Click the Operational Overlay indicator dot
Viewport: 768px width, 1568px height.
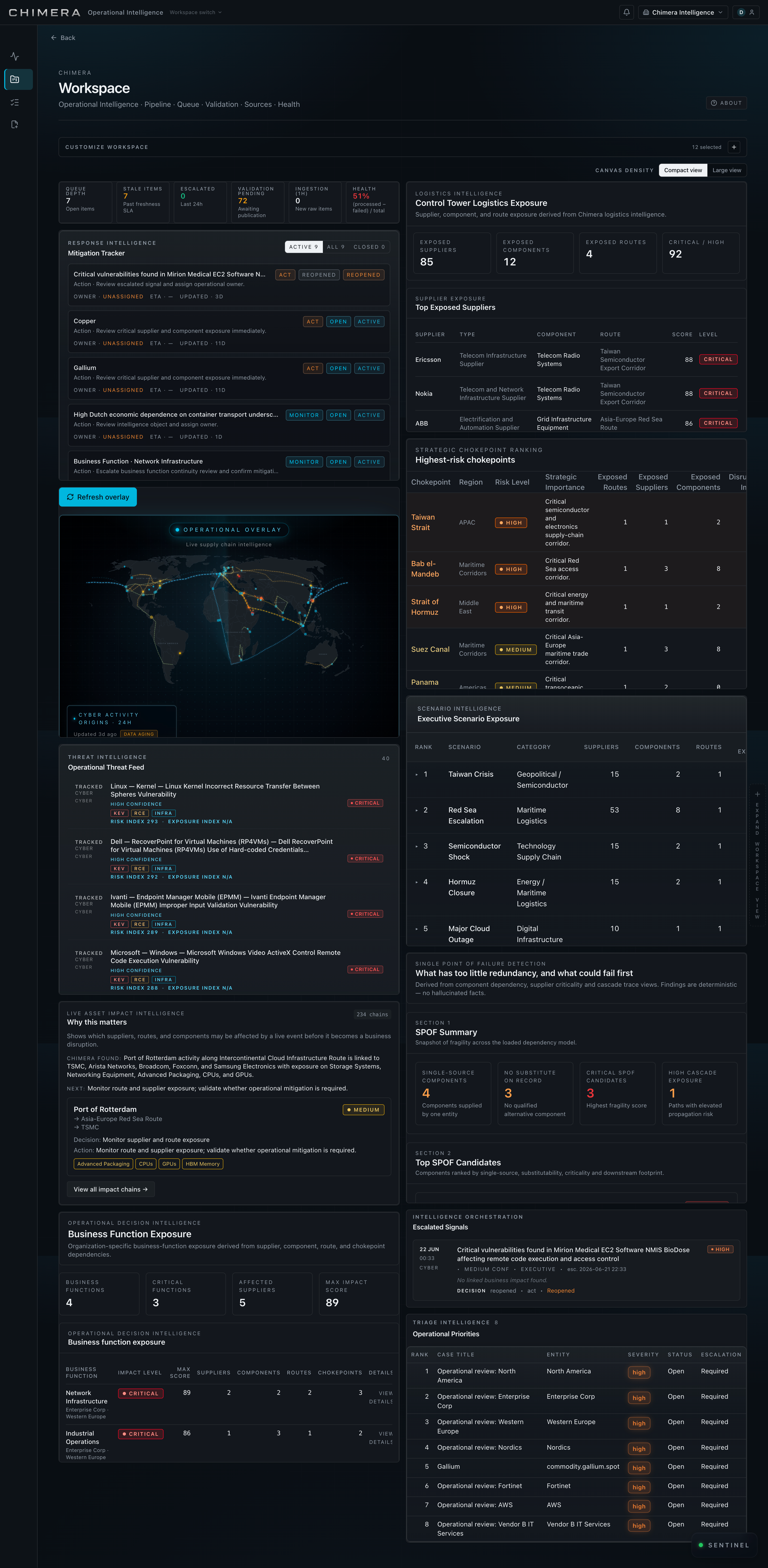coord(177,530)
